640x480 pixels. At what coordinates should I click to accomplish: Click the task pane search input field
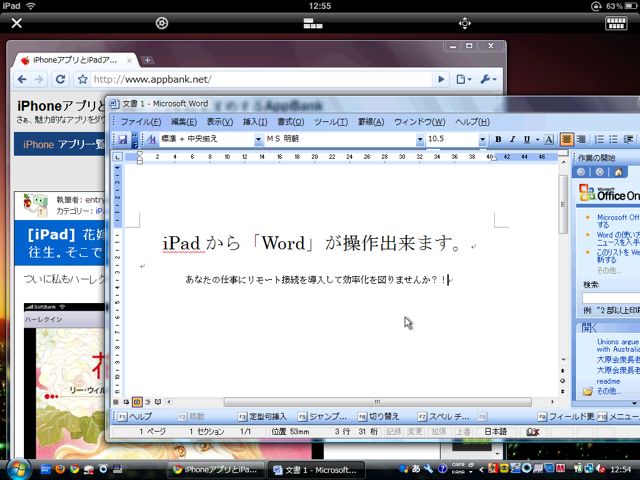click(611, 298)
